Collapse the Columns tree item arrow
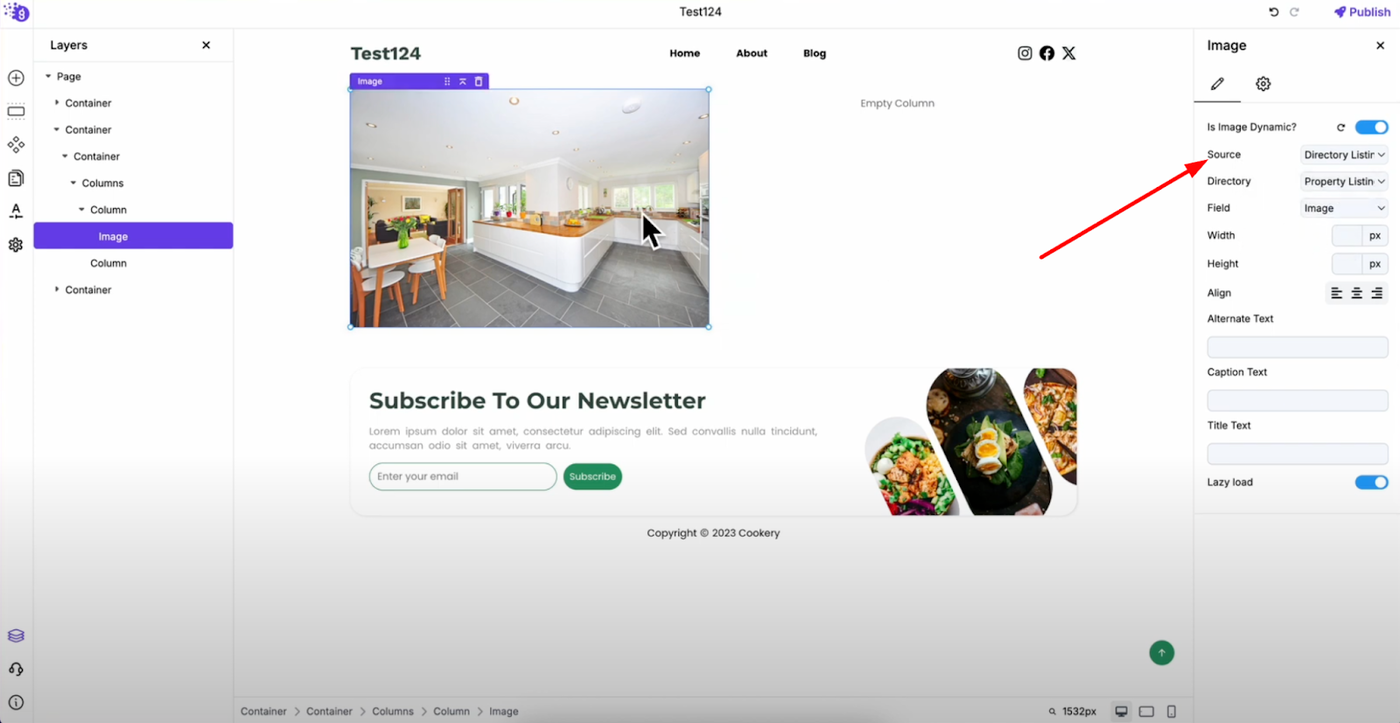This screenshot has width=1400, height=723. point(73,183)
